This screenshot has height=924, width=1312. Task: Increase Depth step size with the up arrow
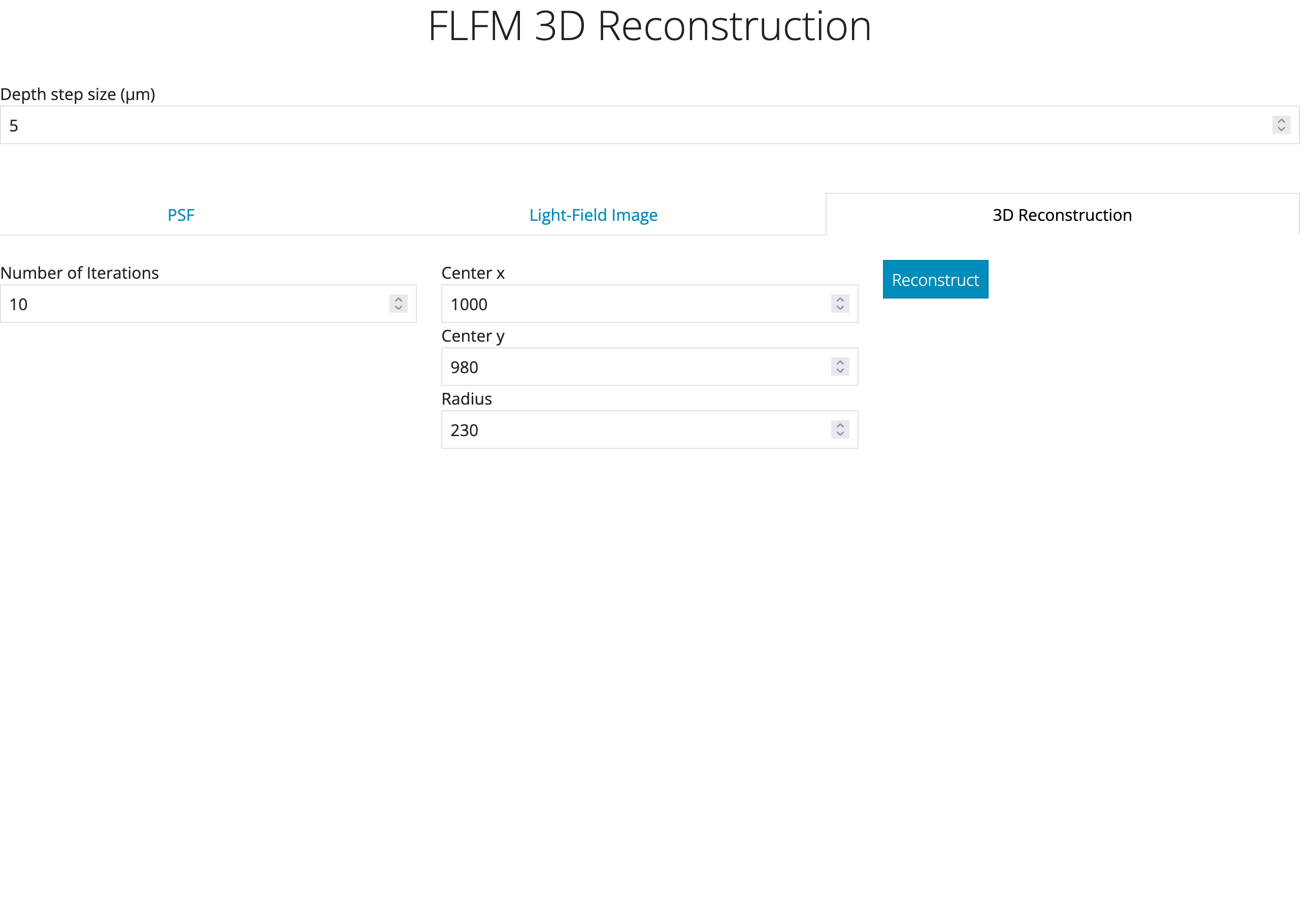coord(1281,120)
